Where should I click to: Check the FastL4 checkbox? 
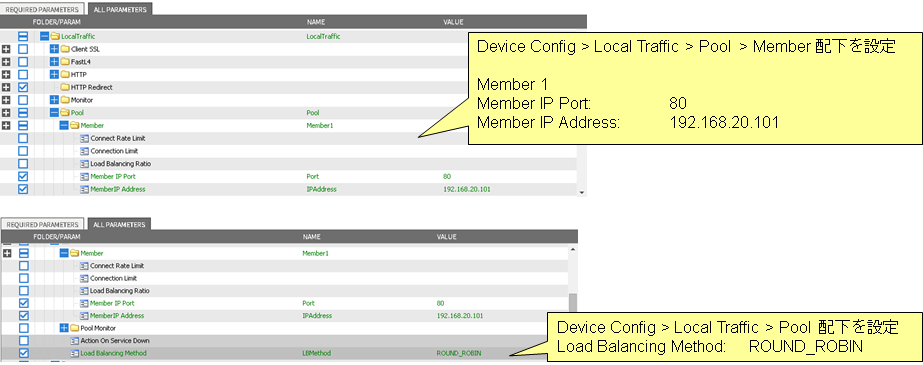[23, 62]
